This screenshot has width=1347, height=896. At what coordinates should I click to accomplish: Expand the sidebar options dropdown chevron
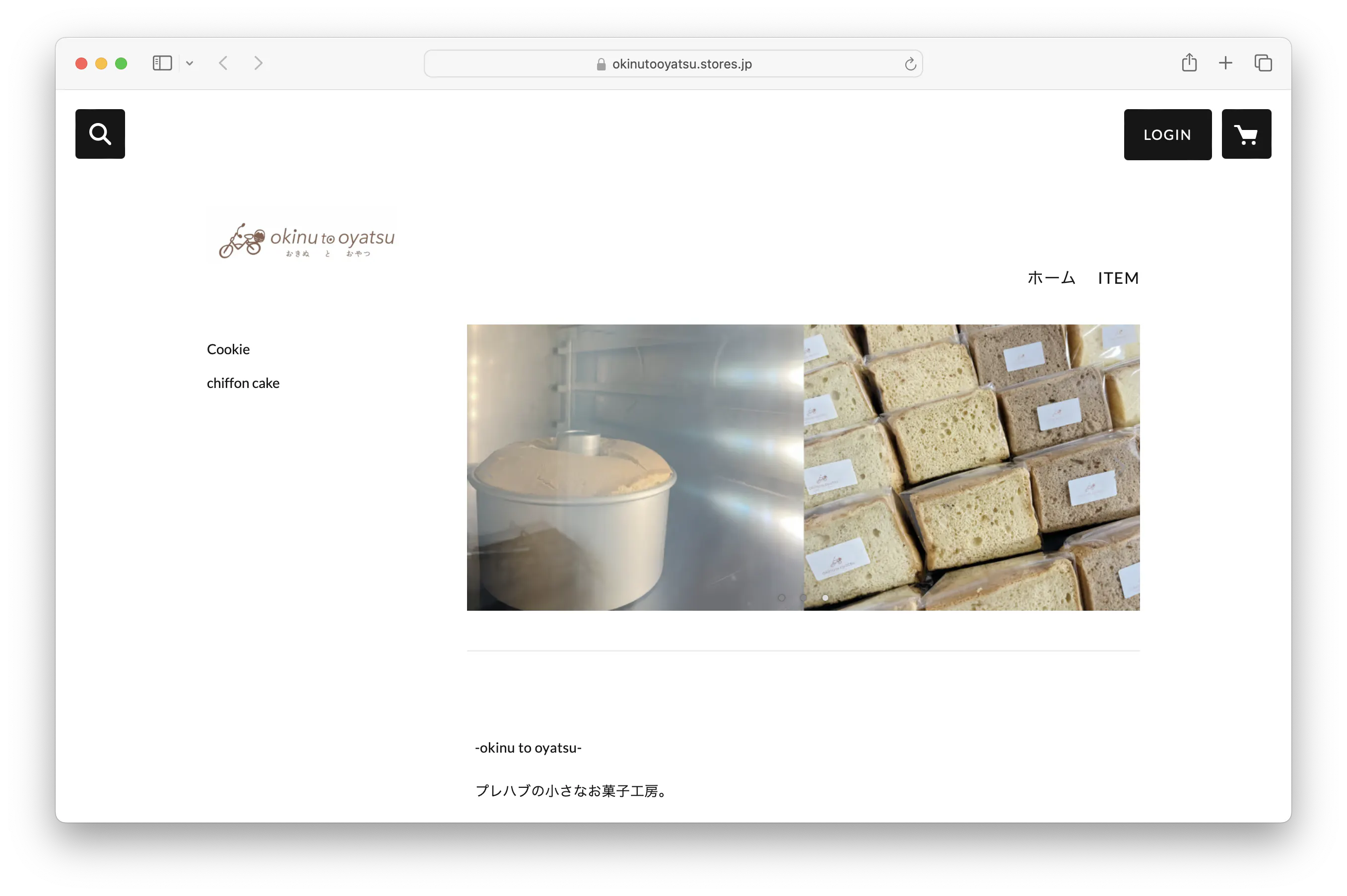click(x=190, y=64)
